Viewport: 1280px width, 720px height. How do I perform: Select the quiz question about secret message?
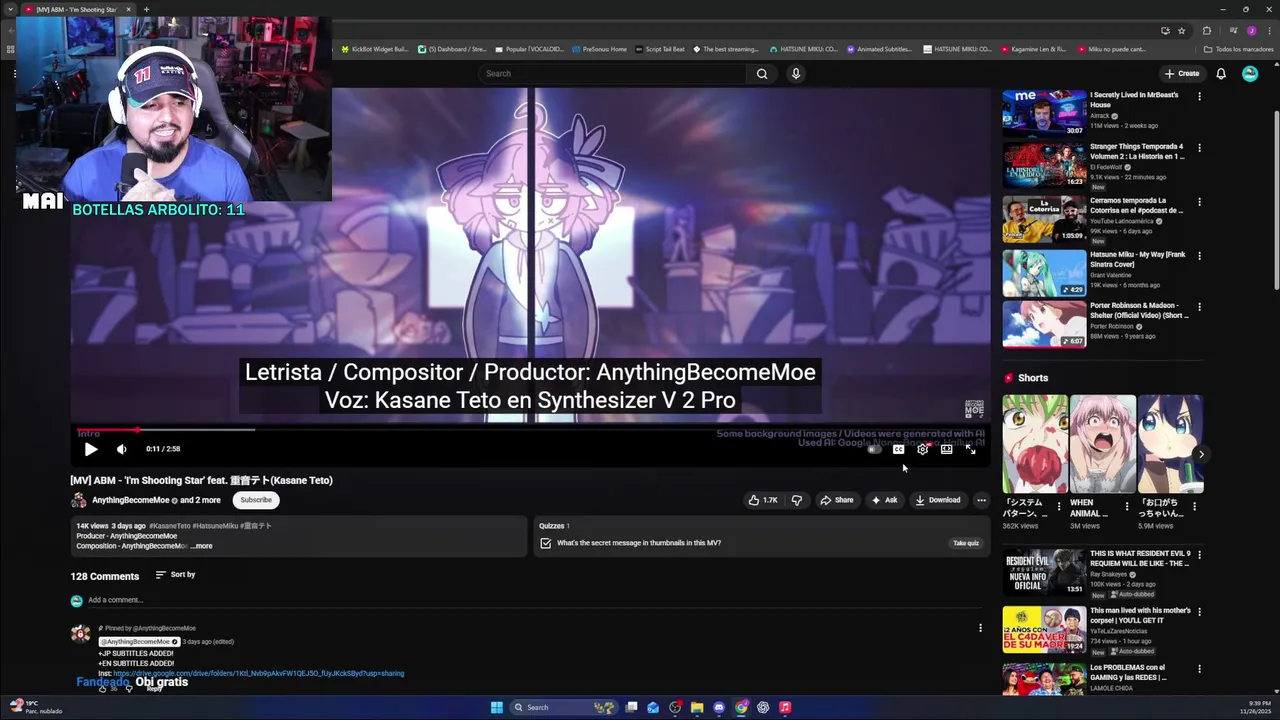click(x=638, y=543)
